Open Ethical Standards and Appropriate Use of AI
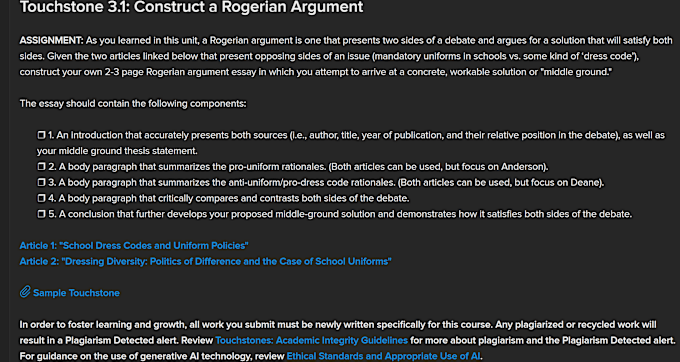The width and height of the screenshot is (680, 362). click(x=383, y=356)
